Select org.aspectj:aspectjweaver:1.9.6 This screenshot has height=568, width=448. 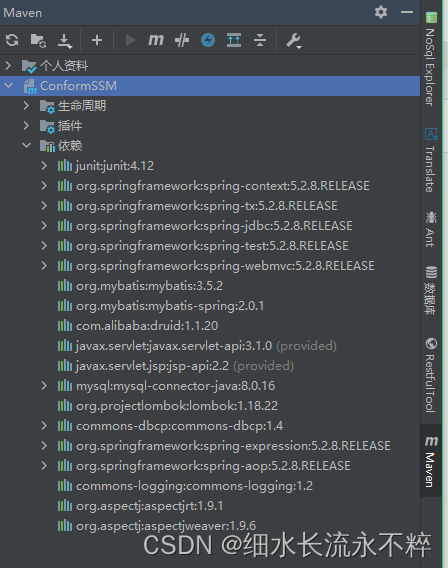166,526
